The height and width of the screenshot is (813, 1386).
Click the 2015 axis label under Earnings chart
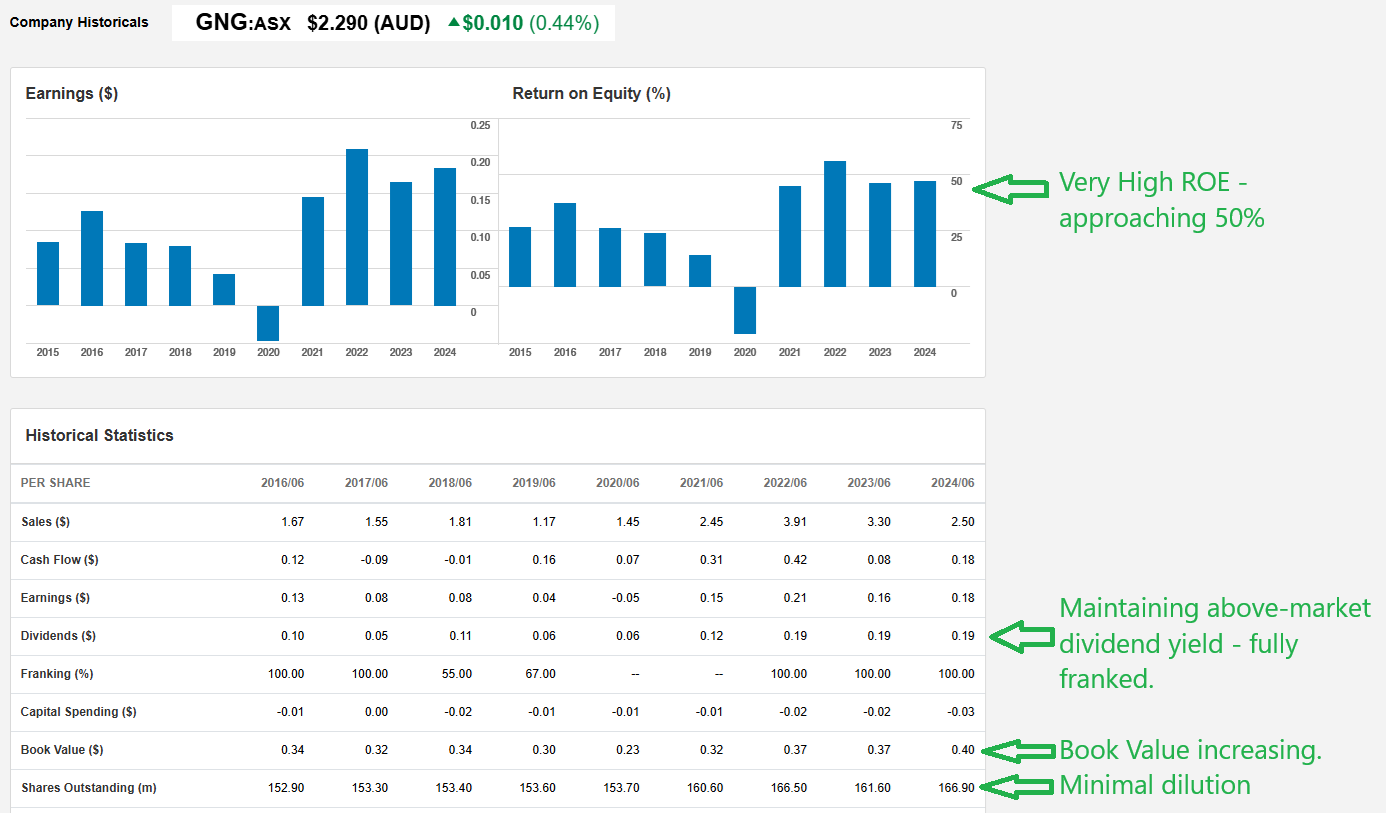(x=48, y=352)
